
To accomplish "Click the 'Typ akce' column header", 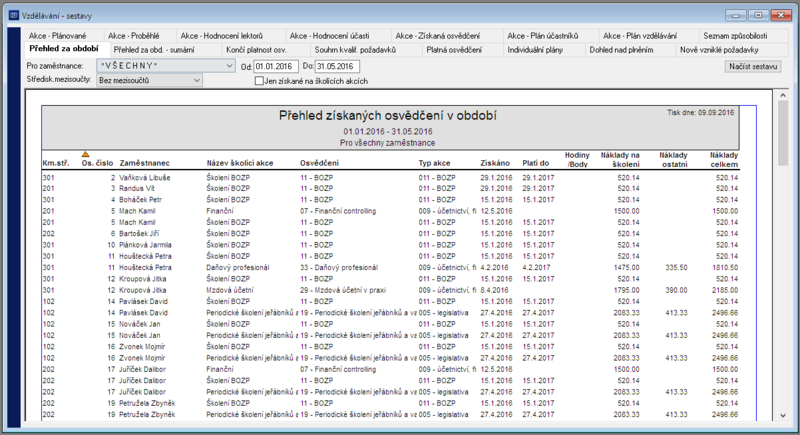I will tap(434, 163).
